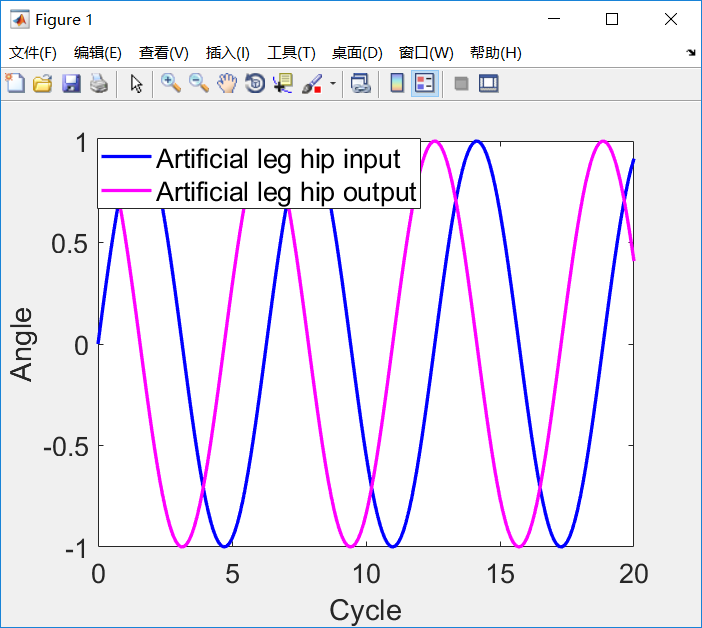Click the Show Plot Tools icon
This screenshot has width=702, height=628.
point(488,84)
